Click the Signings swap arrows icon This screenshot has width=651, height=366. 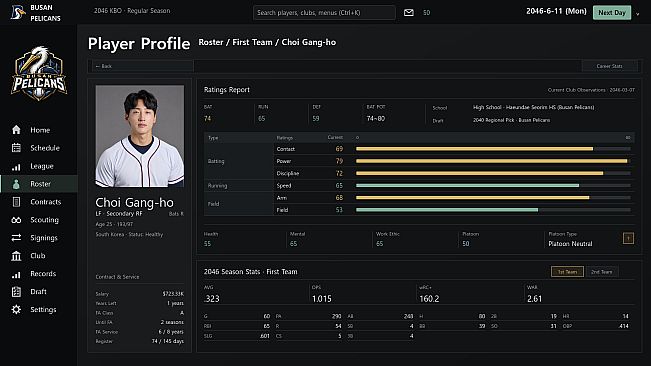pyautogui.click(x=16, y=238)
